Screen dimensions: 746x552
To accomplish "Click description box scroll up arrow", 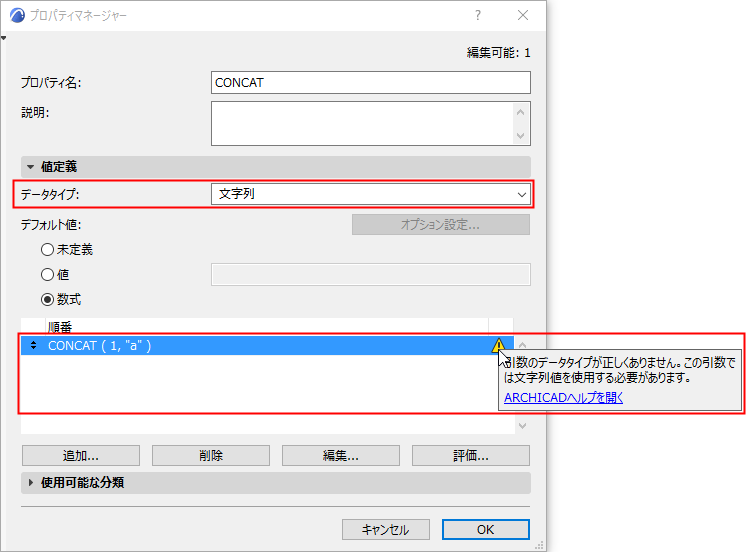I will pyautogui.click(x=520, y=112).
